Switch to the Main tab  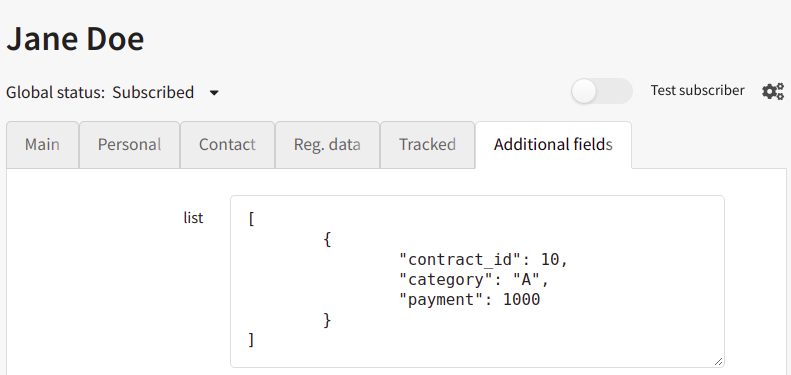pos(42,145)
